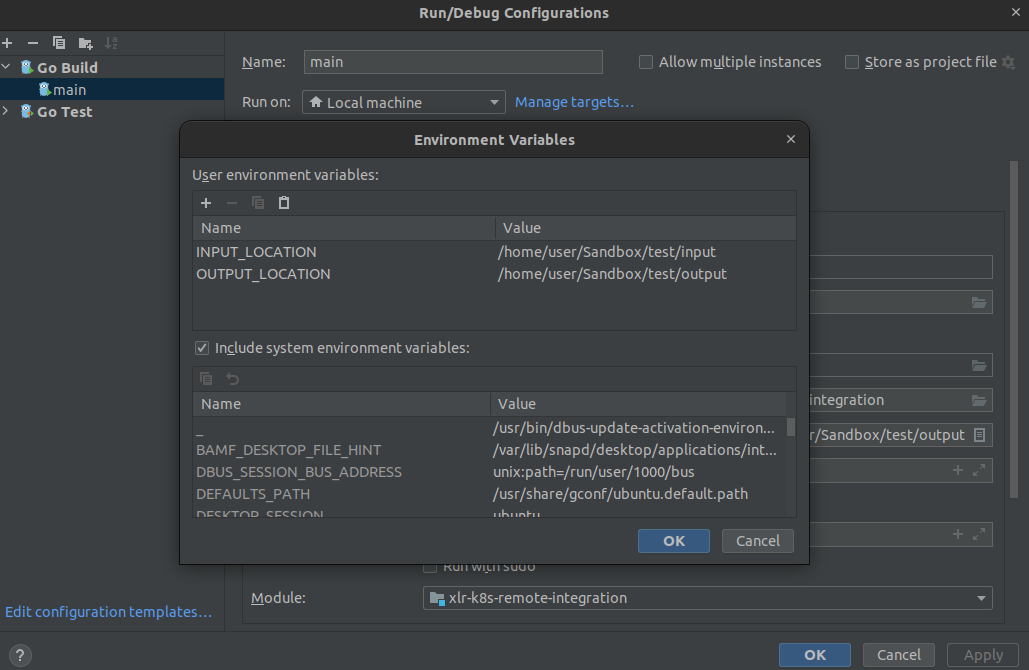The image size is (1029, 670).
Task: Click value unix:path=/run/user/1000/bus
Action: (593, 472)
